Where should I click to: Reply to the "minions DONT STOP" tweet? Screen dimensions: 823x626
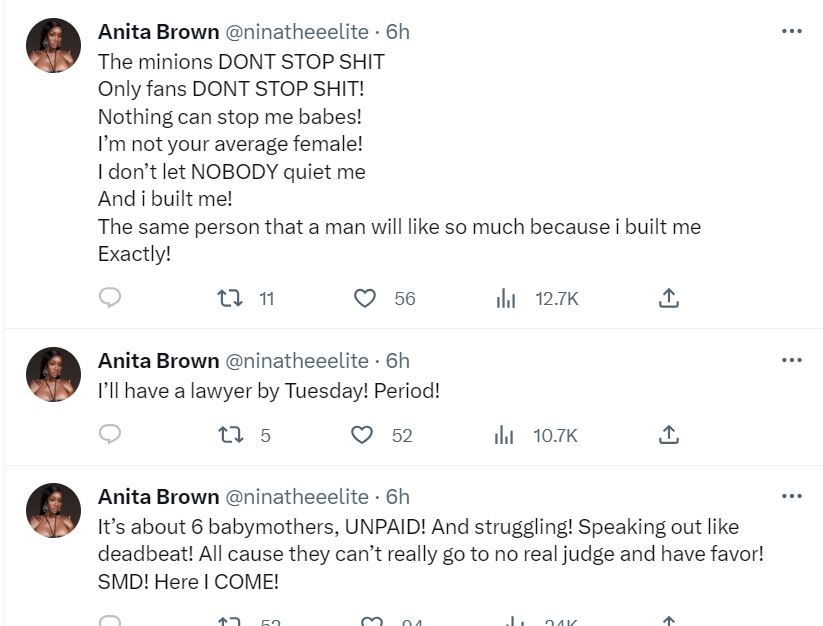click(x=111, y=298)
